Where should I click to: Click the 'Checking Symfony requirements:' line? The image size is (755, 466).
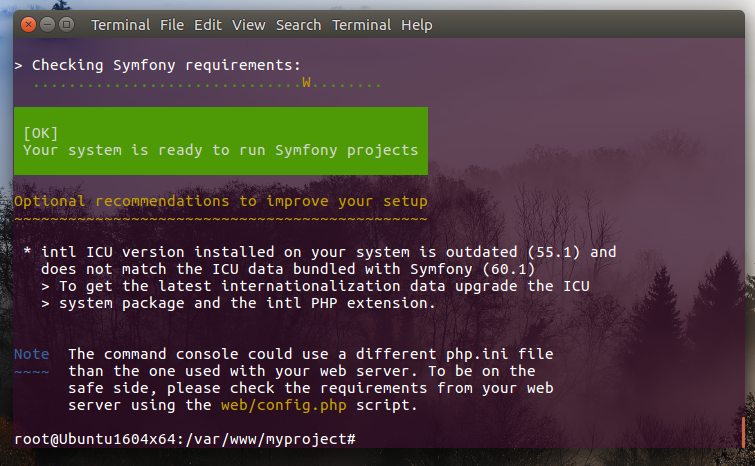tap(157, 65)
